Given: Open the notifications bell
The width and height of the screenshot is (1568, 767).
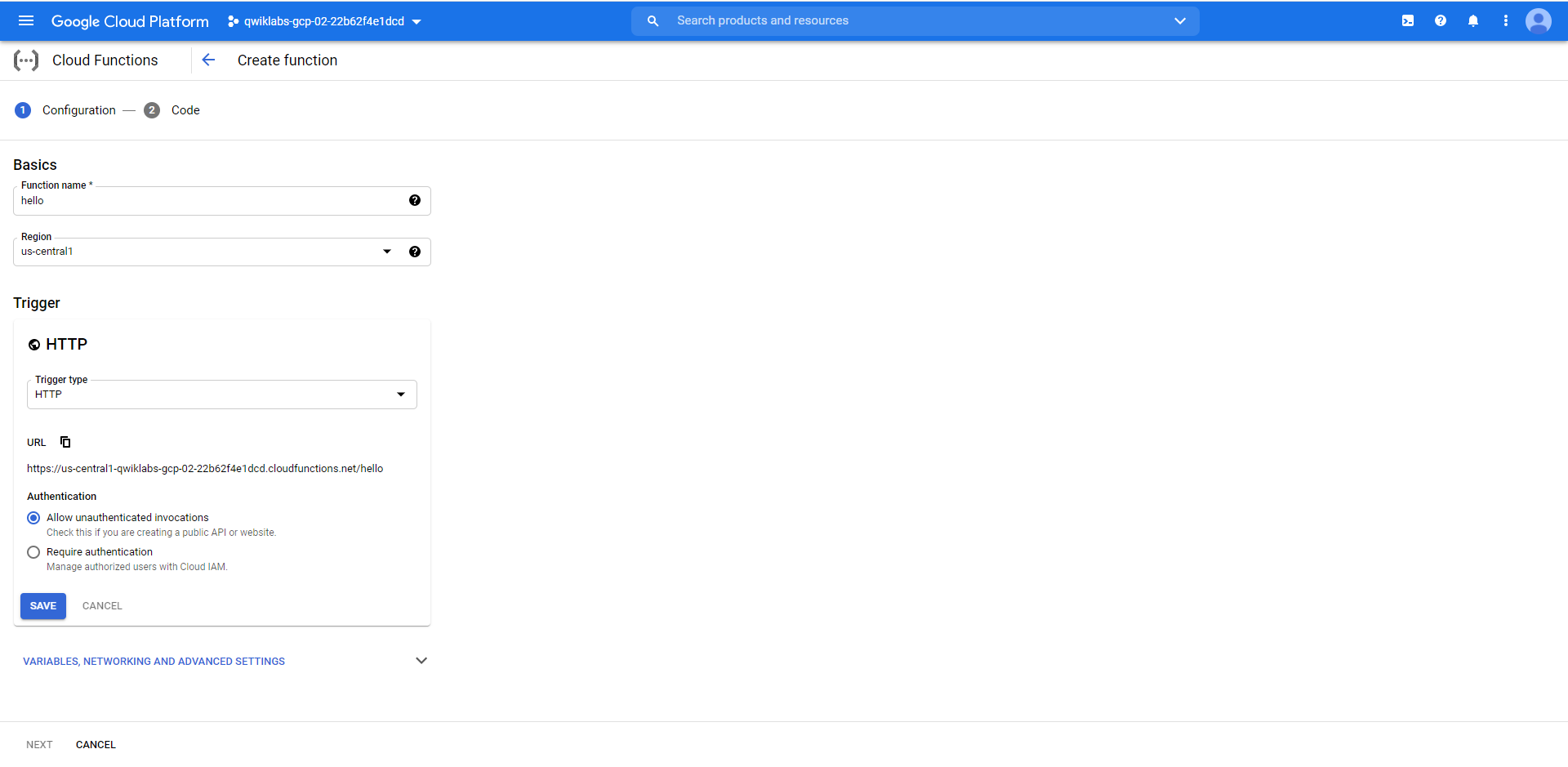Looking at the screenshot, I should pyautogui.click(x=1473, y=21).
